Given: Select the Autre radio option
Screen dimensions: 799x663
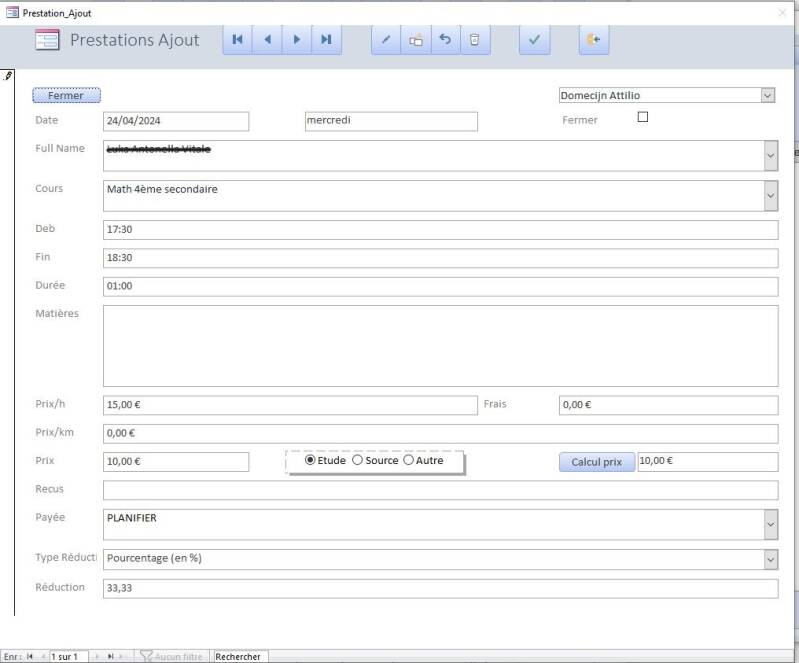Looking at the screenshot, I should coord(408,460).
